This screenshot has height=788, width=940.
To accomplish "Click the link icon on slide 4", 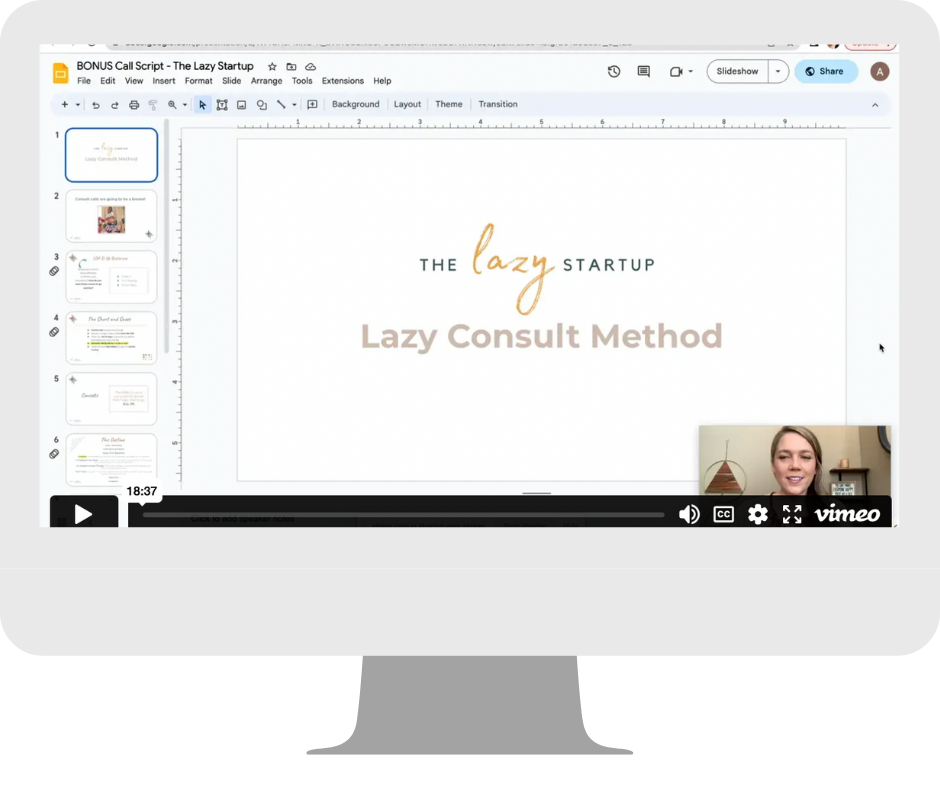I will pos(54,332).
